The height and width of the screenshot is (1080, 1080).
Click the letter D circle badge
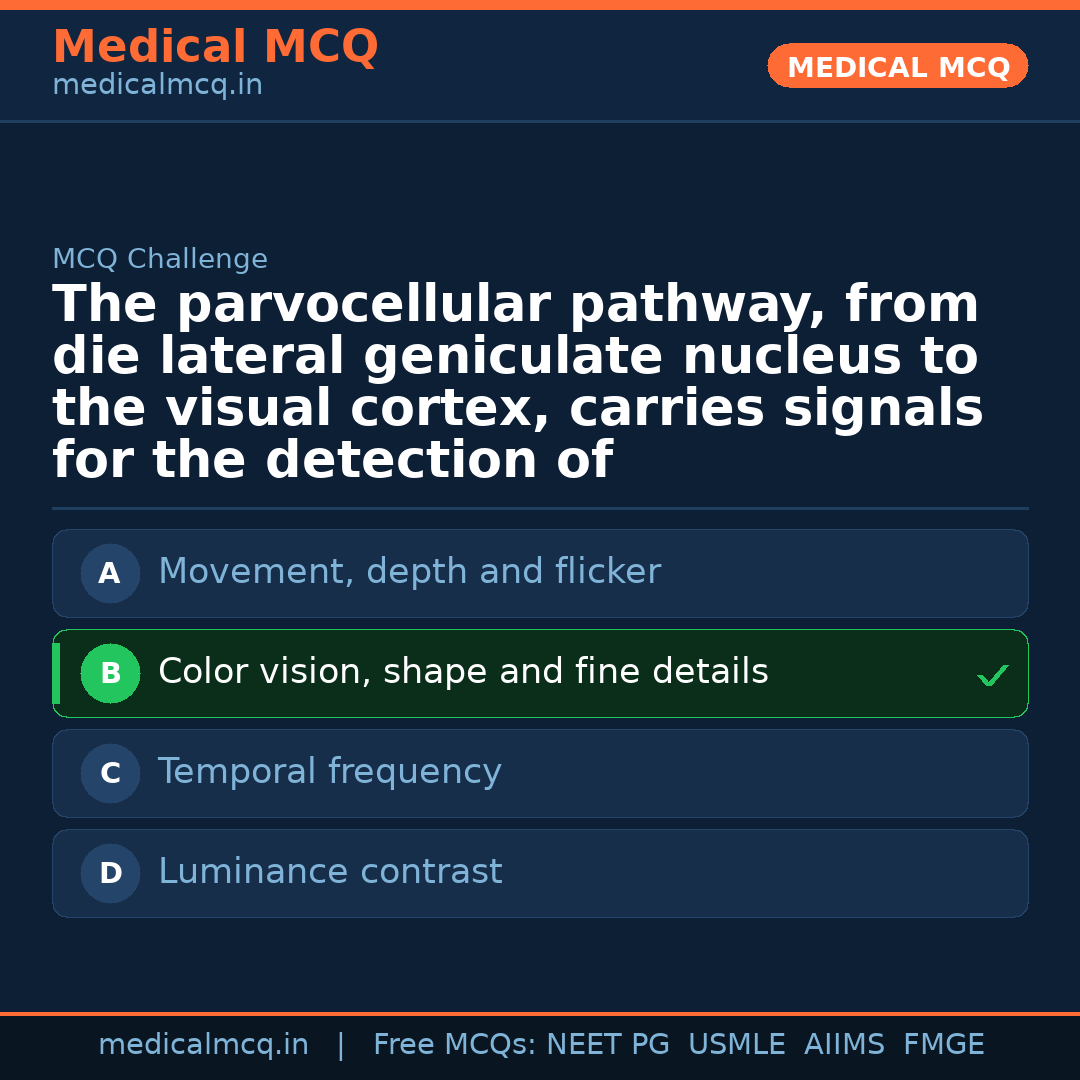[110, 873]
